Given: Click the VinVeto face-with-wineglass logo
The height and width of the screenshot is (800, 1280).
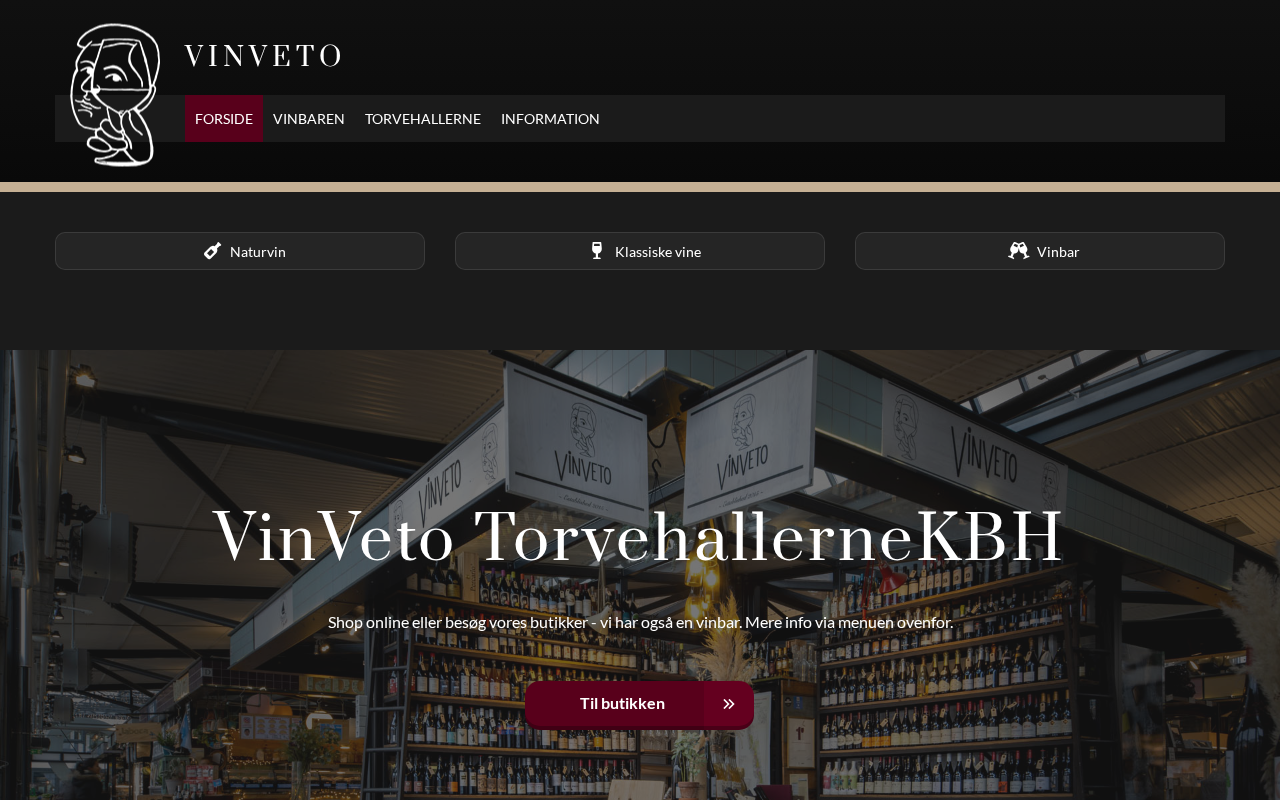Looking at the screenshot, I should pos(115,95).
